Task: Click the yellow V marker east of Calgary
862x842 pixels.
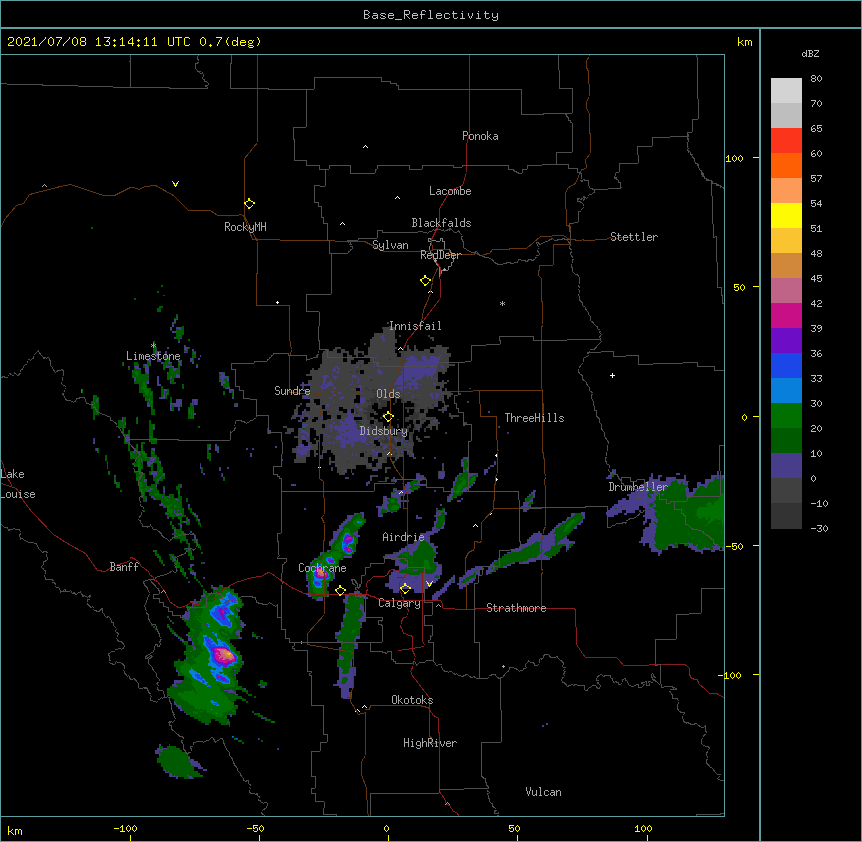Action: [429, 584]
